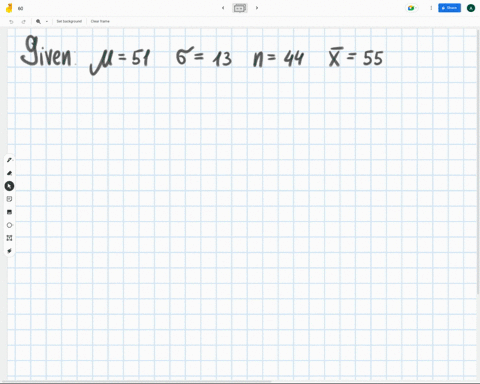
Task: Open the Google account avatar
Action: pyautogui.click(x=471, y=8)
